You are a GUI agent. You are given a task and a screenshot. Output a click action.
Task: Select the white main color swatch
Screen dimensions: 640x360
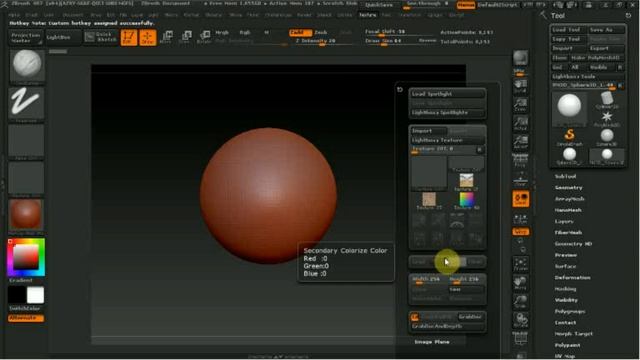coord(36,295)
